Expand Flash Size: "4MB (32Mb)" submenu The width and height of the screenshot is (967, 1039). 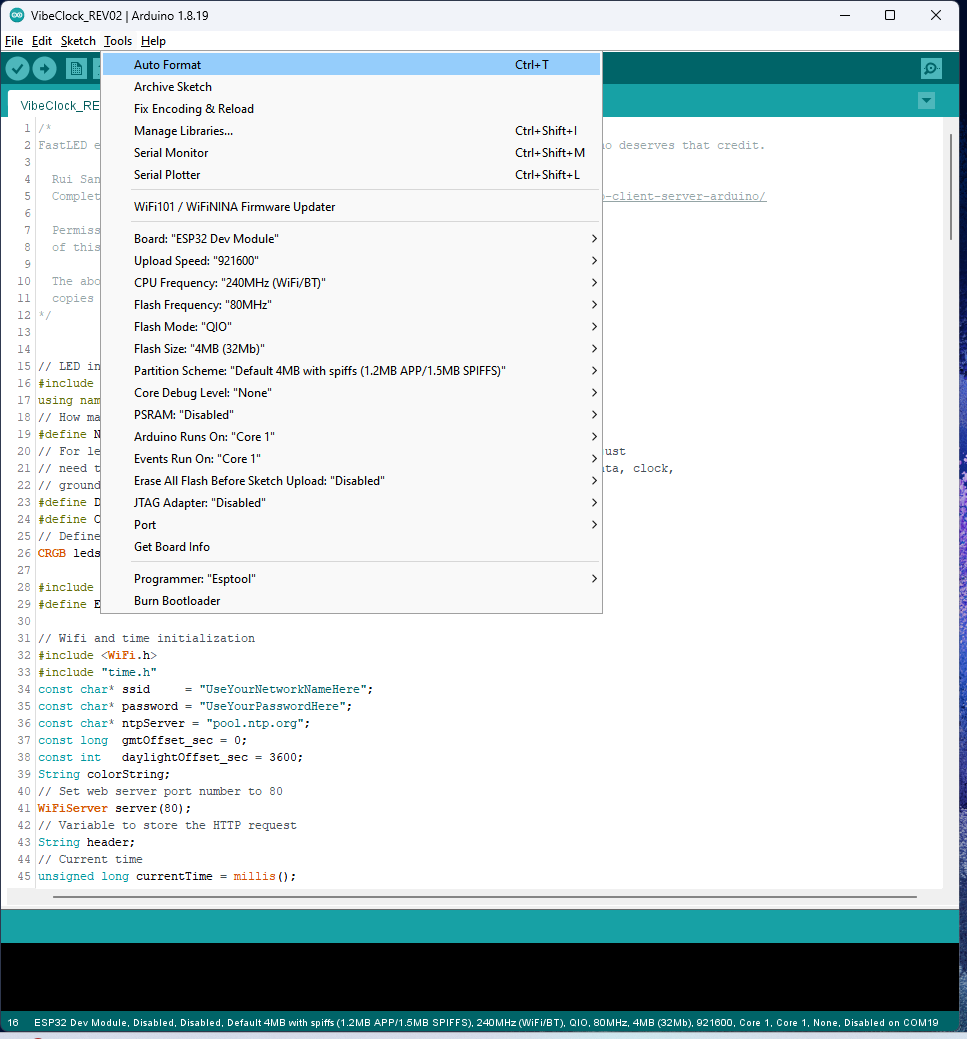351,349
